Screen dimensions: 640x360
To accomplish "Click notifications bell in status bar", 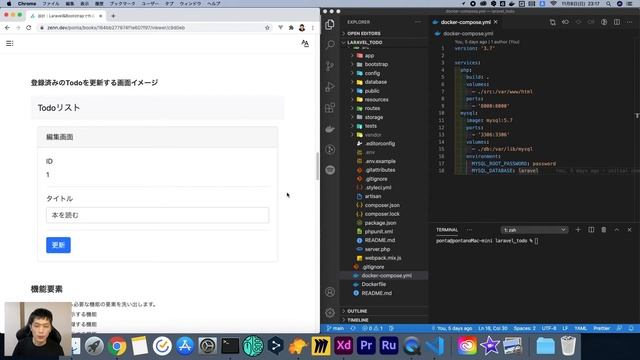I will 631,328.
